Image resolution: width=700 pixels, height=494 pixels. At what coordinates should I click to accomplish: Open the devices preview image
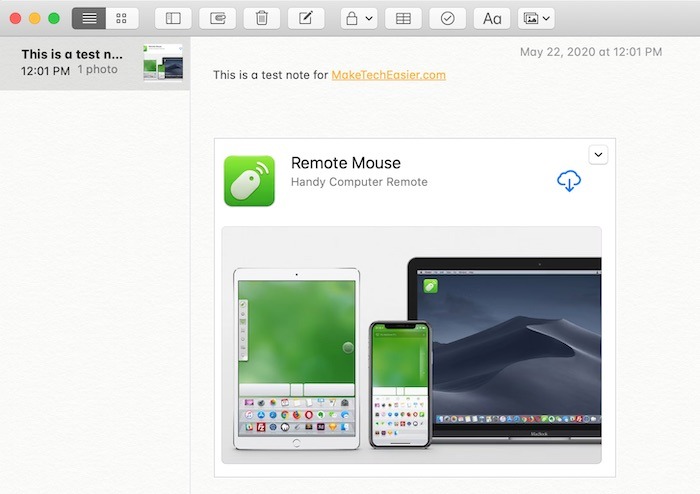tap(412, 345)
